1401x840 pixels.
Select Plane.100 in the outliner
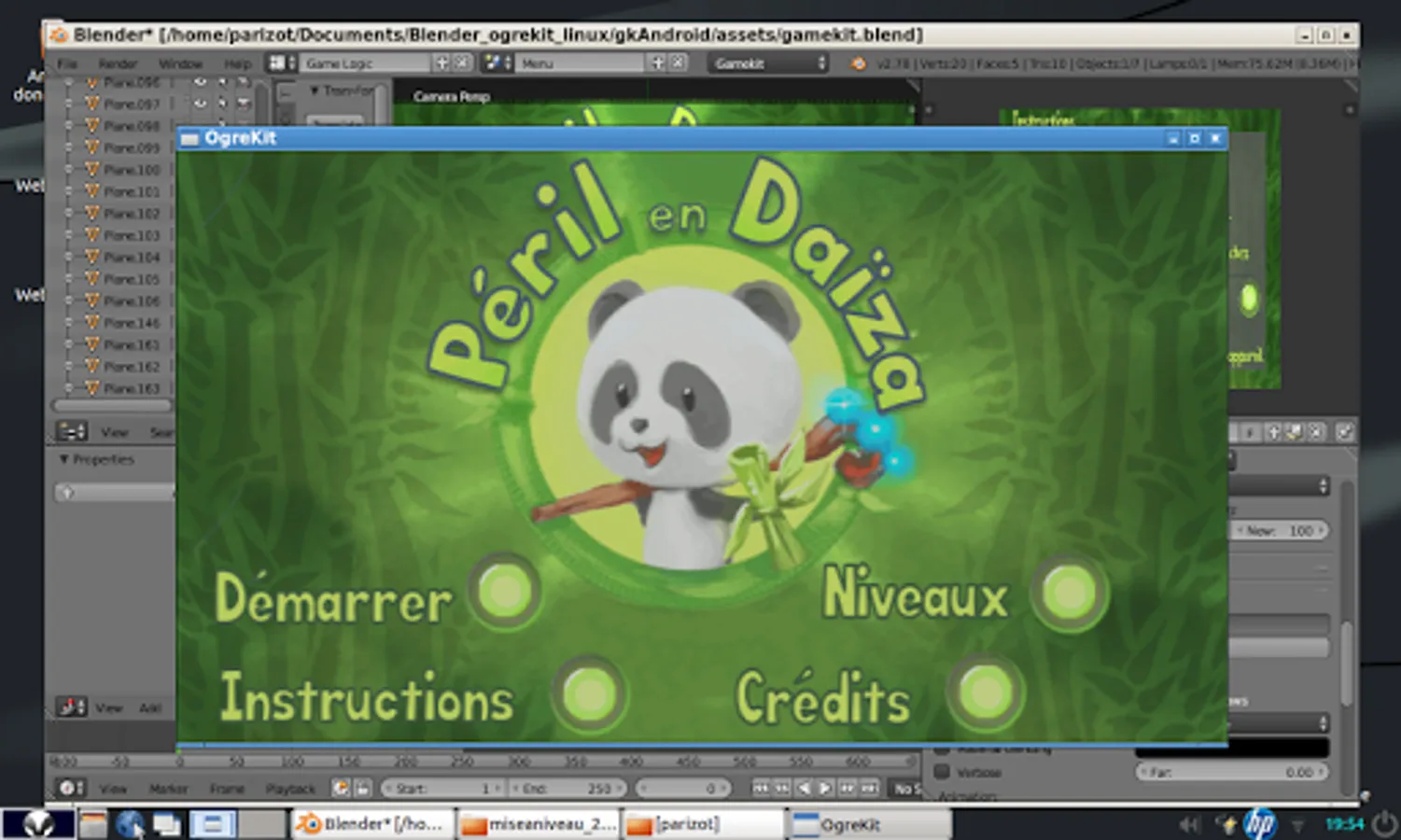coord(132,170)
